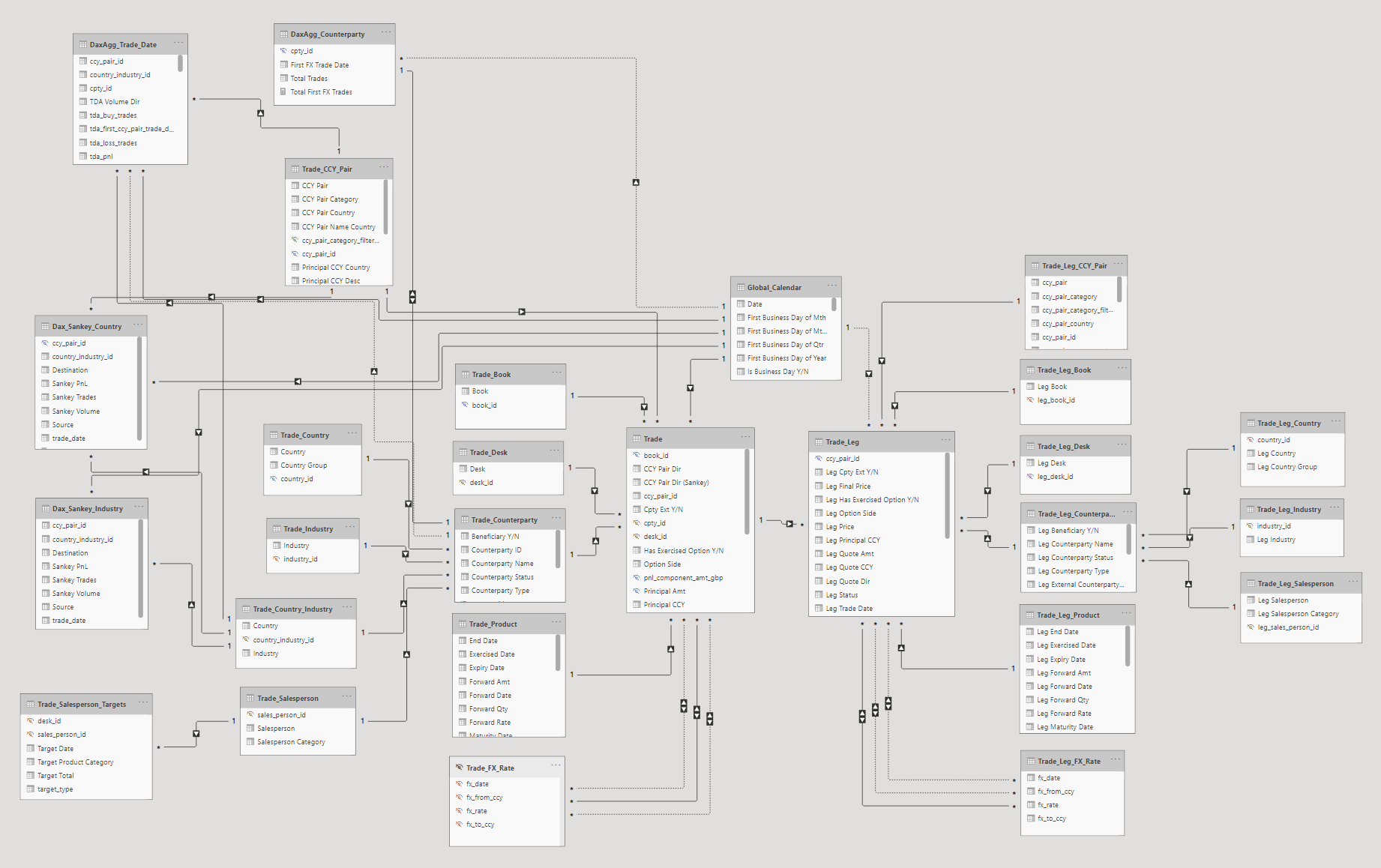1381x868 pixels.
Task: Click the crossed-eye icon on the Trade_FX_Rate title
Action: 458,768
